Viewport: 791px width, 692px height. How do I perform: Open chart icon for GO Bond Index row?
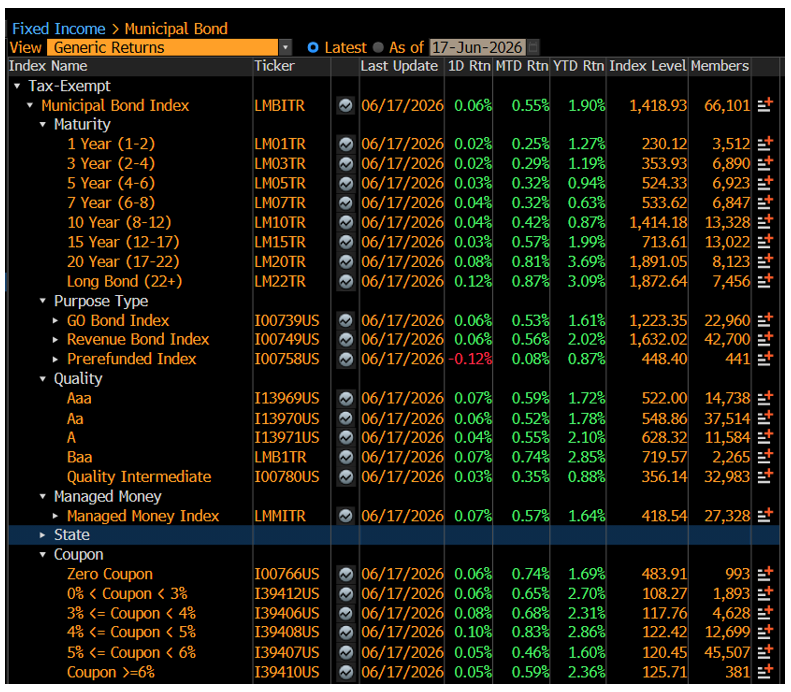point(346,320)
